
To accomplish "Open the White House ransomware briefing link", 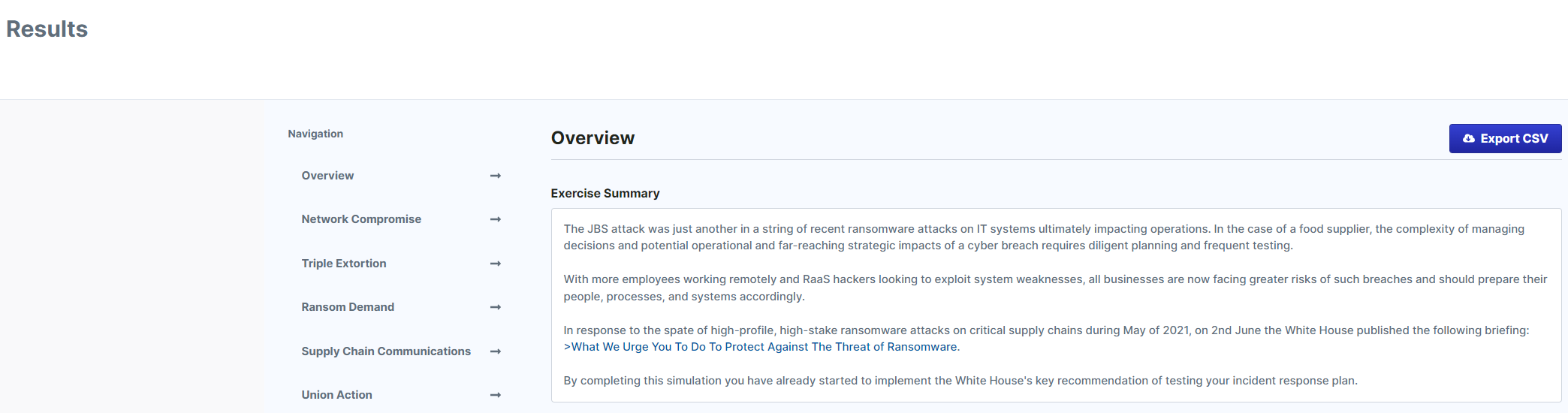I will [761, 347].
